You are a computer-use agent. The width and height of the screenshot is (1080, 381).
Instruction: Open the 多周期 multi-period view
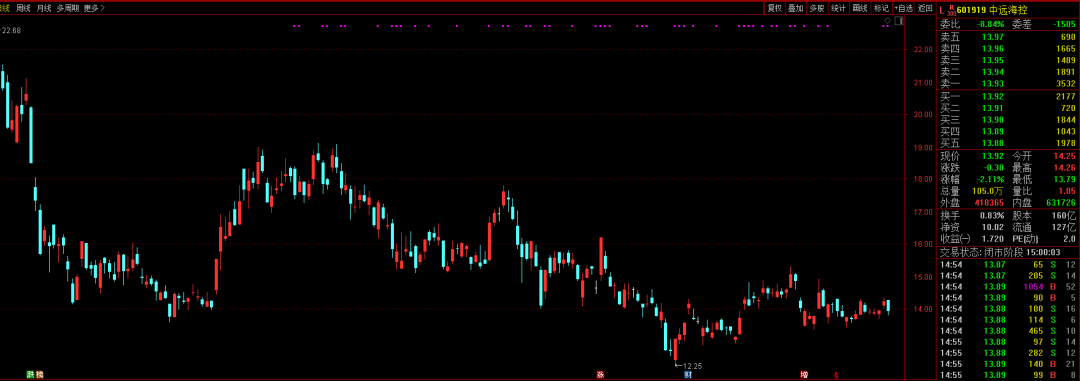point(68,8)
